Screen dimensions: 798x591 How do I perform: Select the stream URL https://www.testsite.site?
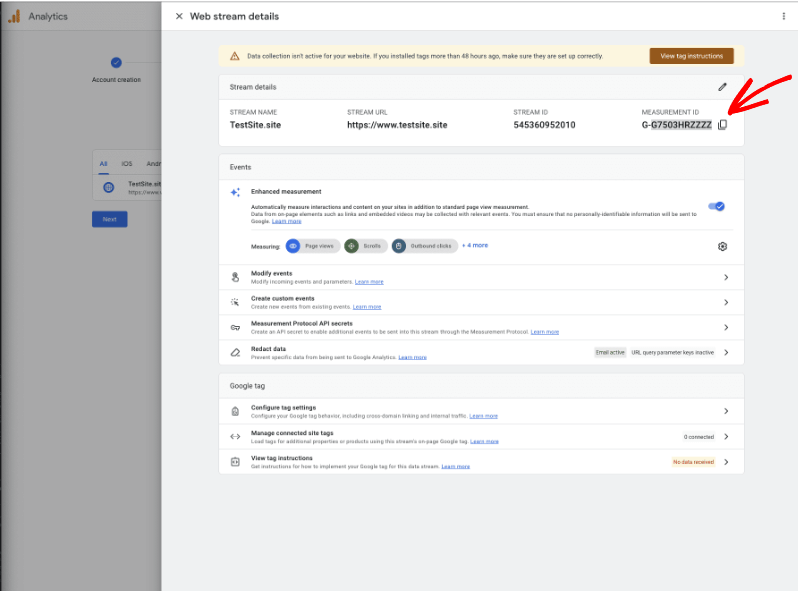coord(397,125)
